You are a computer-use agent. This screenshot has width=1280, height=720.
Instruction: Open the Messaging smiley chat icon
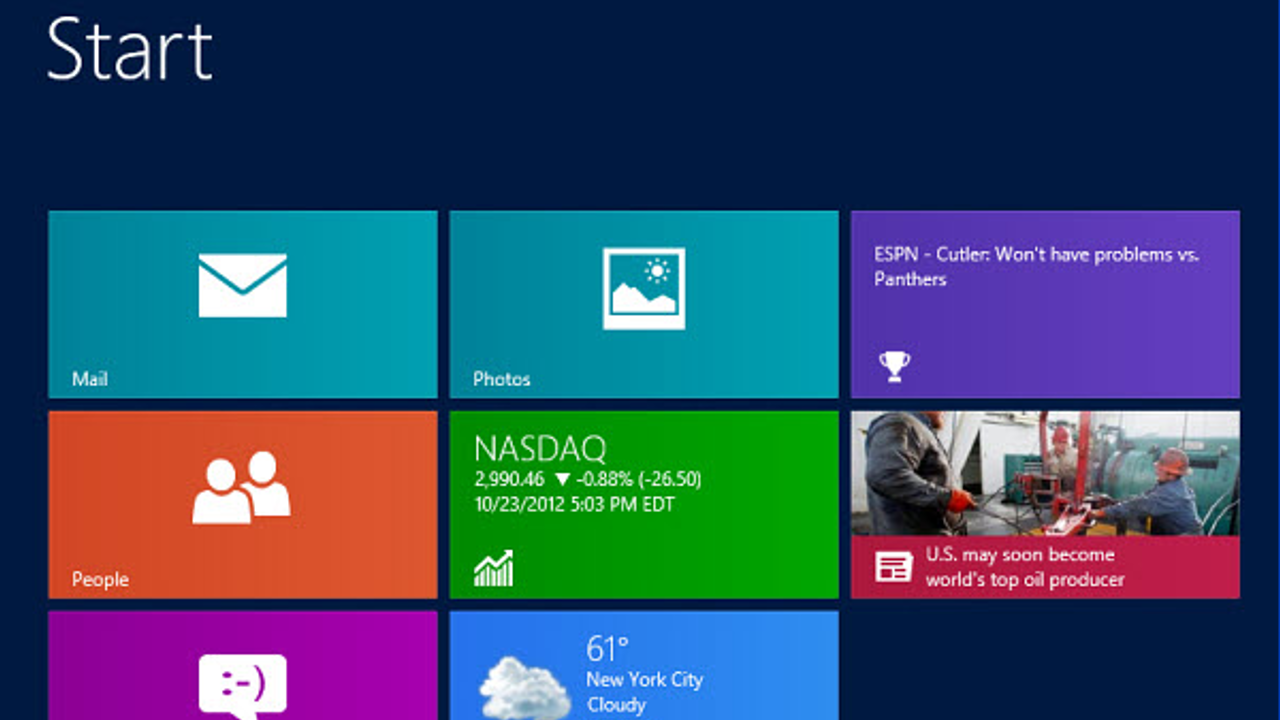[242, 685]
